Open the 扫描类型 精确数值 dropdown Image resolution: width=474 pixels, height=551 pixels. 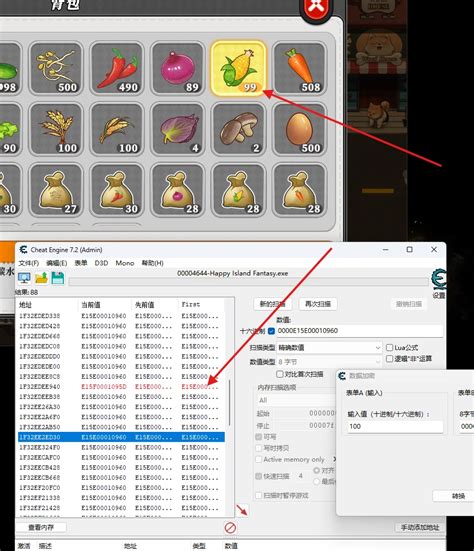[329, 348]
